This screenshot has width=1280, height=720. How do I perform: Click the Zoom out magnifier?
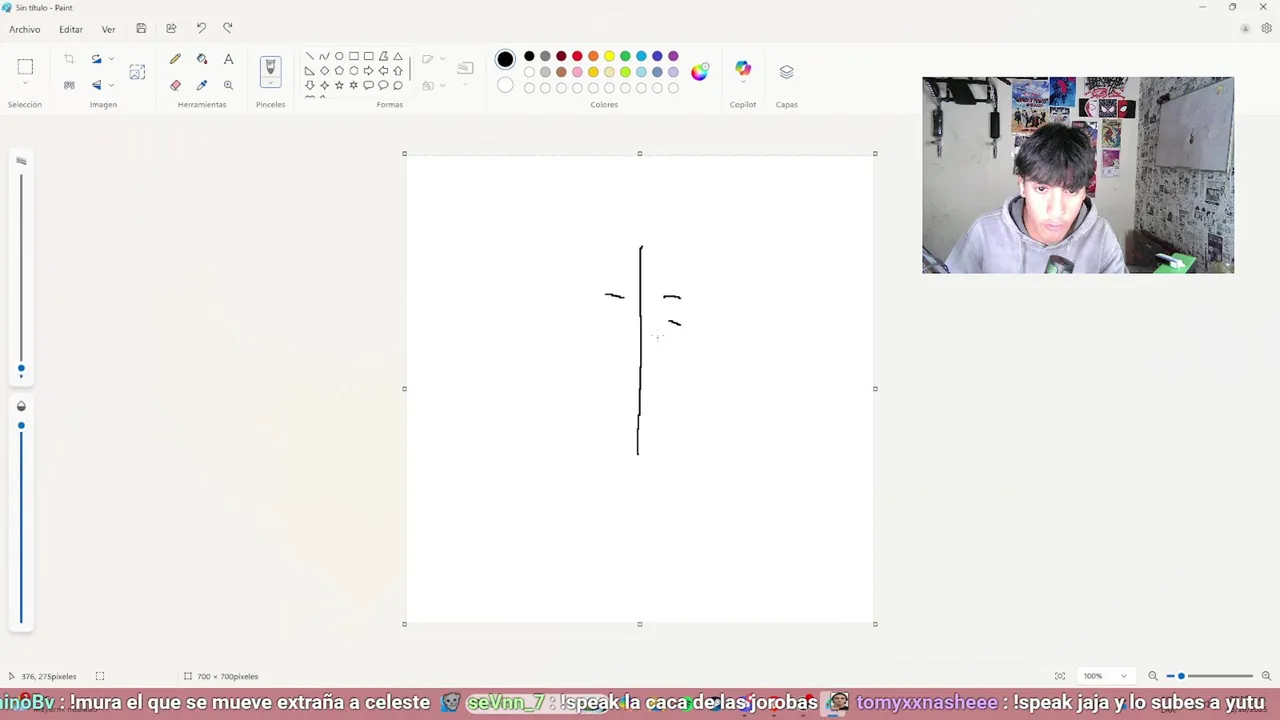(x=1153, y=676)
